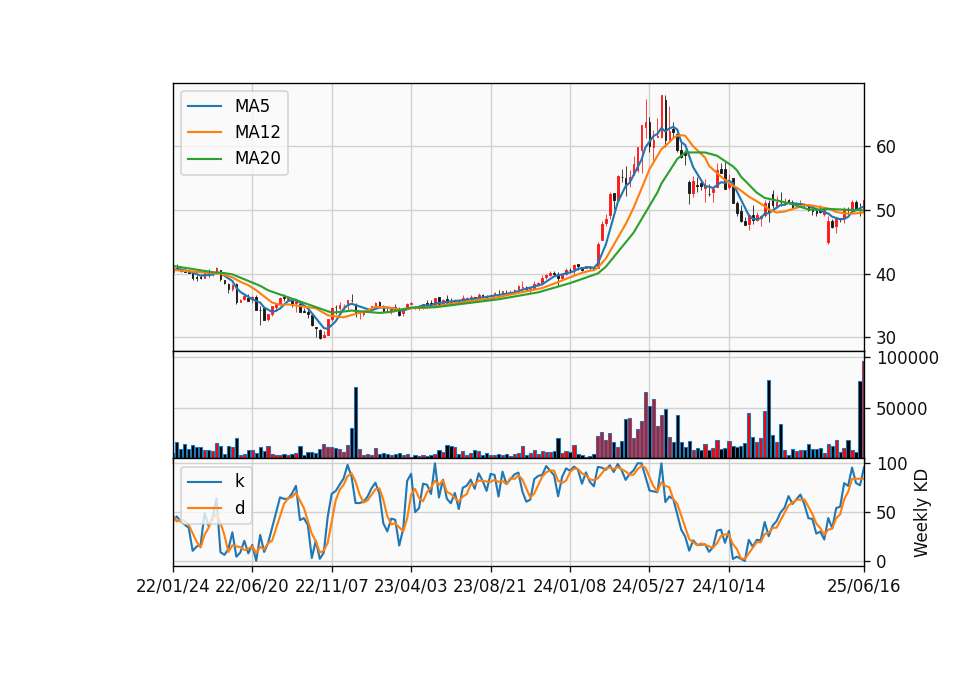
Task: Click the tall volume bar near 22/11/07
Action: click(356, 422)
